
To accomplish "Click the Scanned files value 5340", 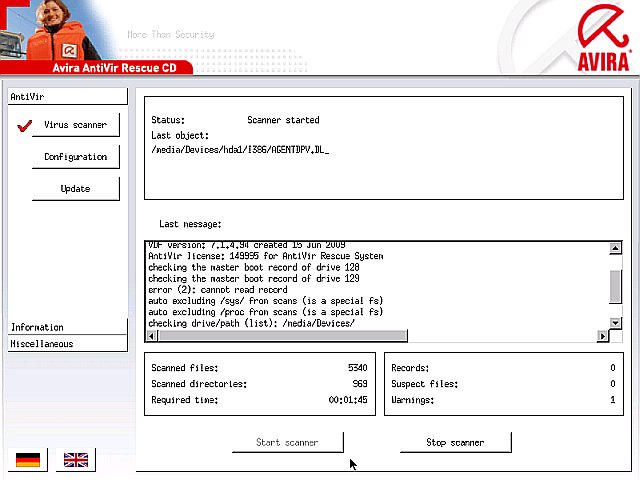I will (358, 368).
